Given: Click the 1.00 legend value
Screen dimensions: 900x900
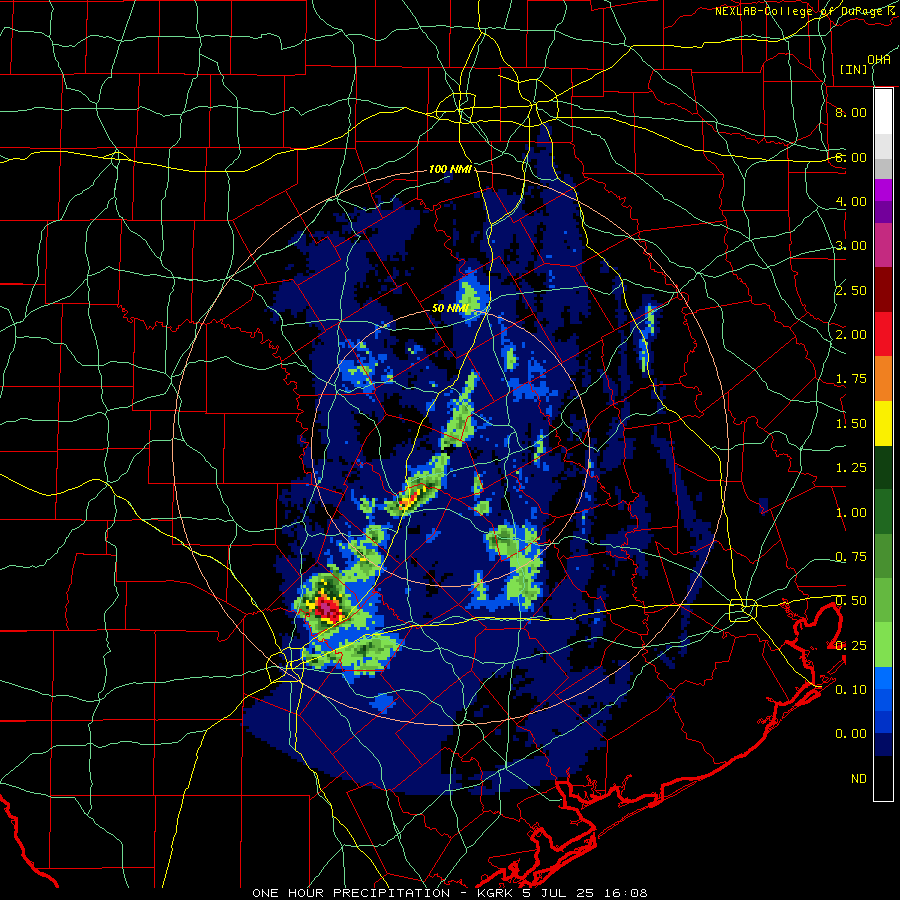Looking at the screenshot, I should 851,513.
